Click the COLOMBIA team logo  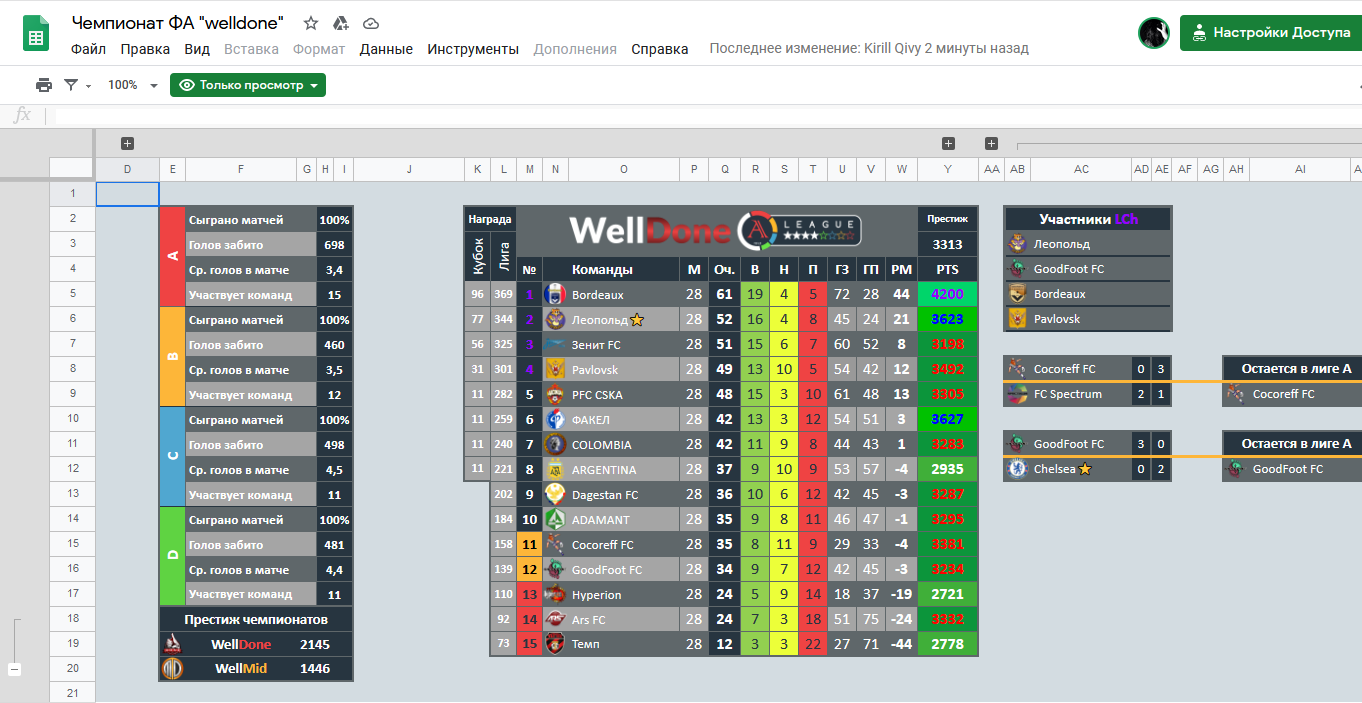(554, 445)
